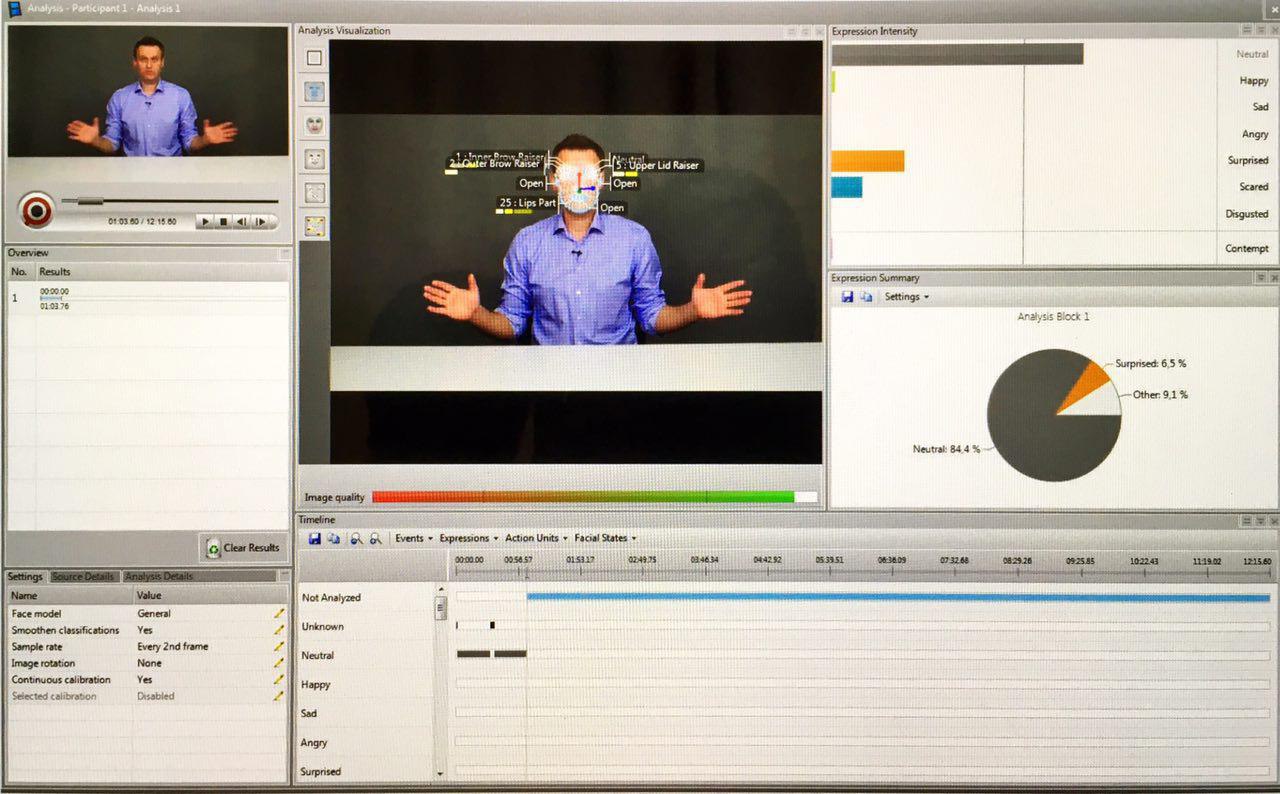Edit the Sample rate setting
The height and width of the screenshot is (794, 1280).
[x=279, y=646]
